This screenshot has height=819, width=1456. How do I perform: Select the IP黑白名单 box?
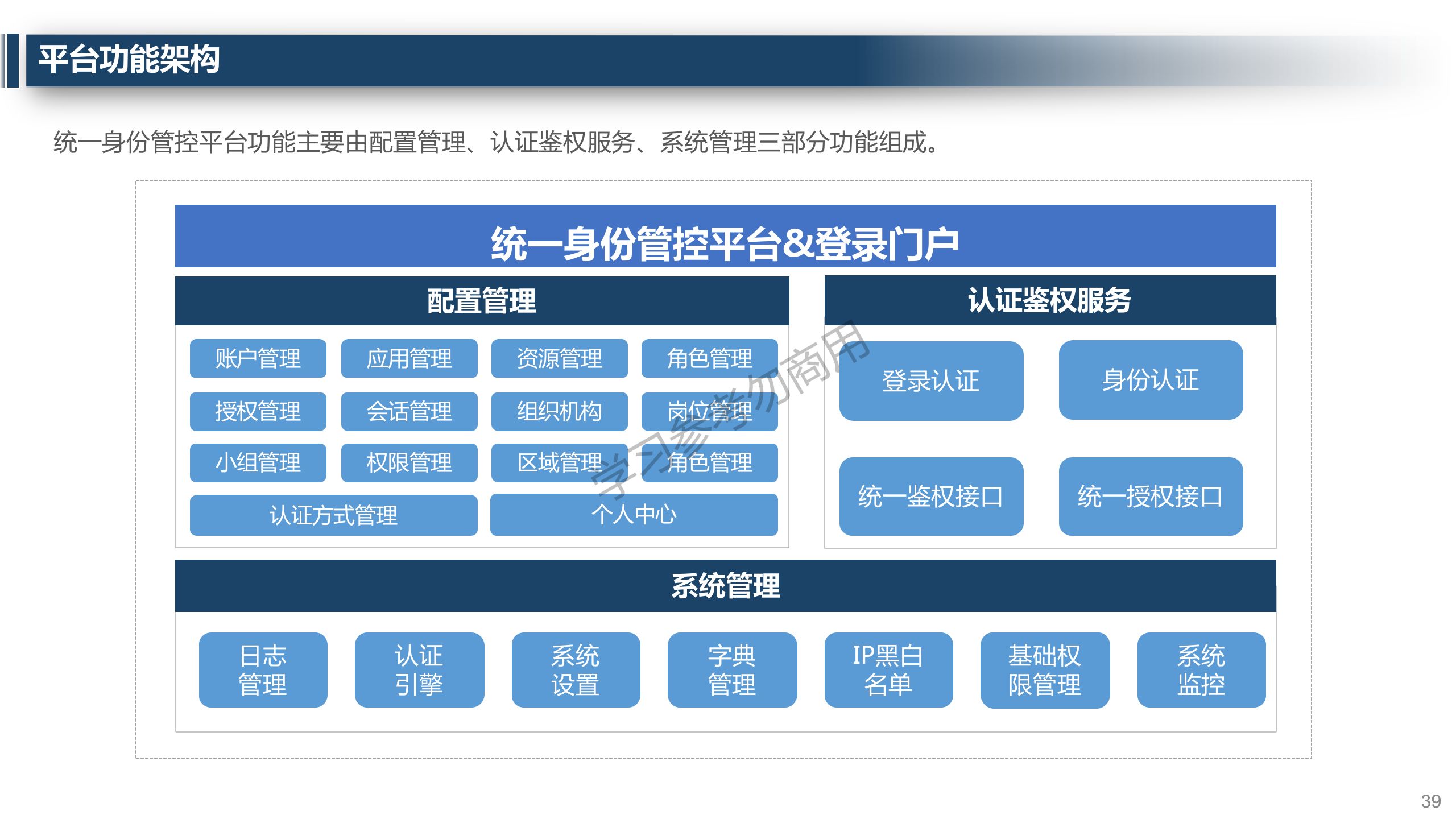click(x=888, y=670)
